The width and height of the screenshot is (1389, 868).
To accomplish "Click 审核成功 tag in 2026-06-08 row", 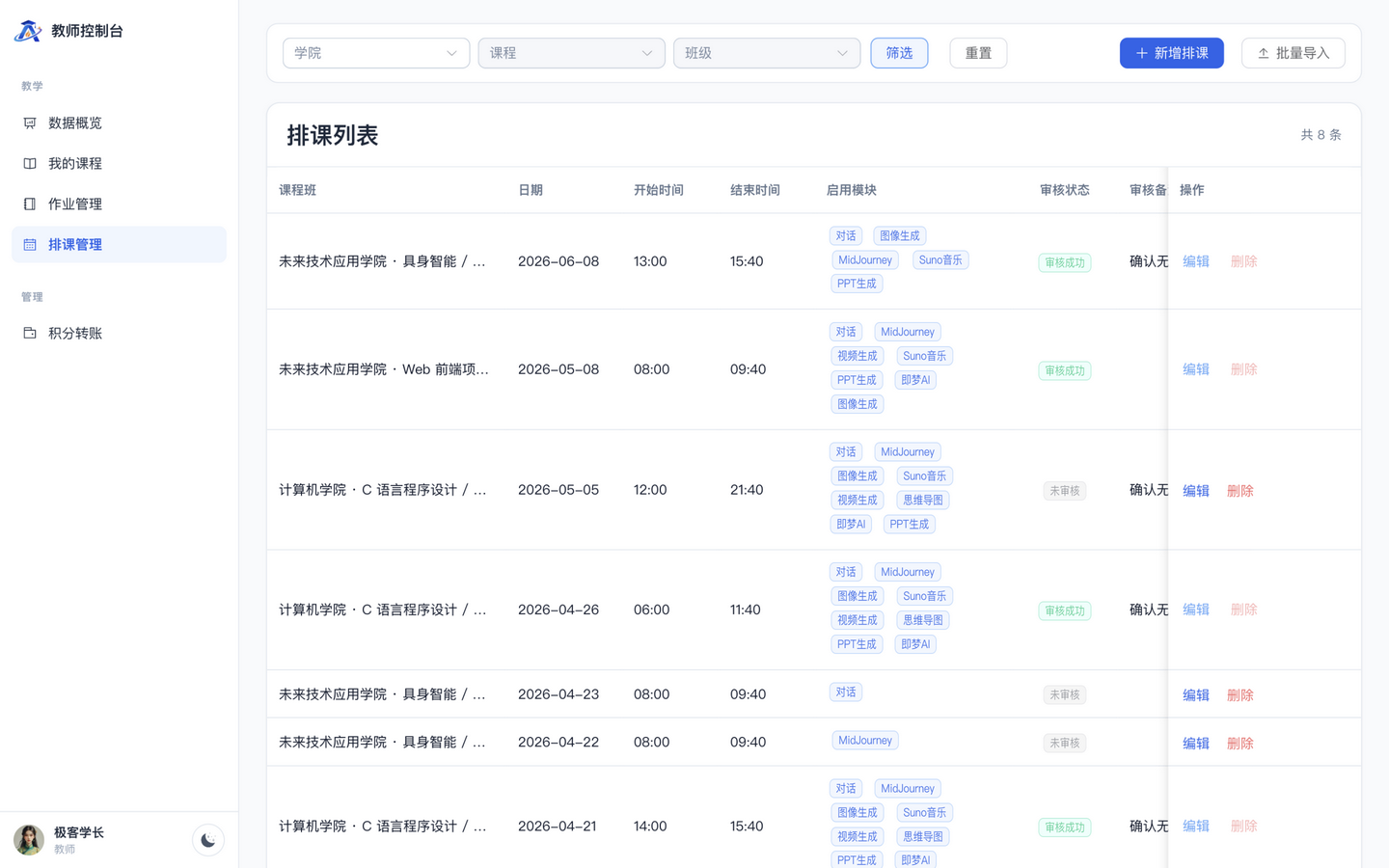I will coord(1065,262).
